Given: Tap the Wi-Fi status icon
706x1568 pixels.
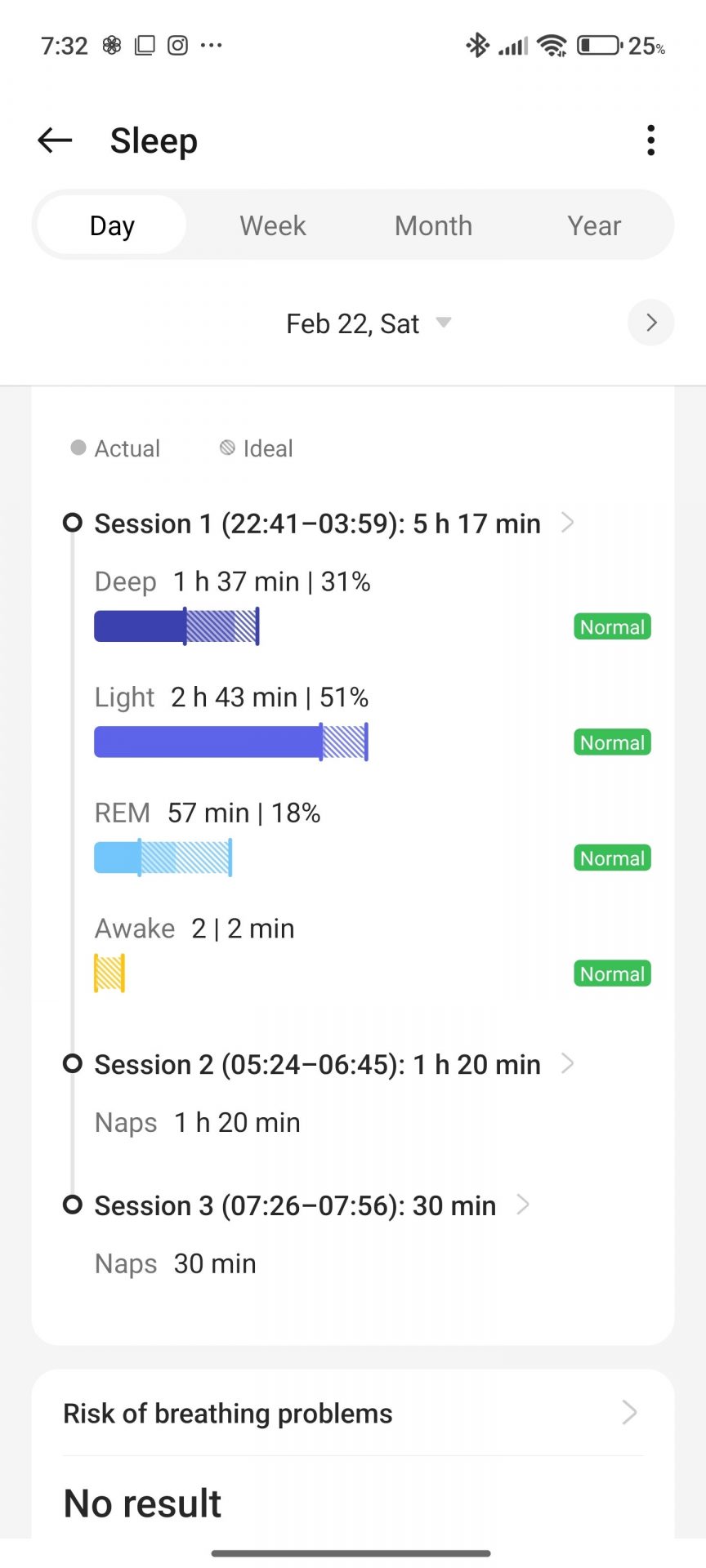Looking at the screenshot, I should [552, 46].
